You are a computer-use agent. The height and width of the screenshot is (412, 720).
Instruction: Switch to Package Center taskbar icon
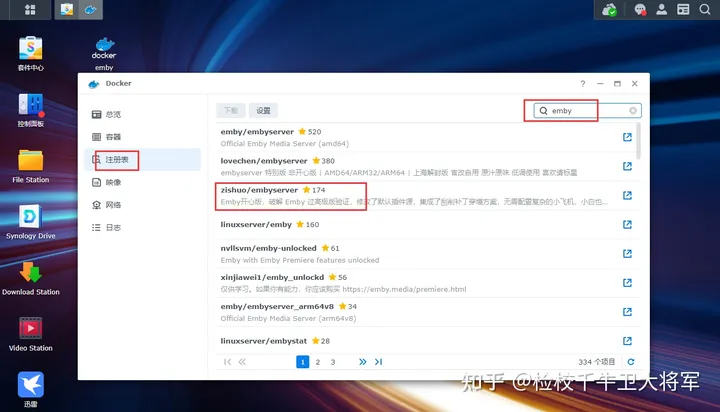(67, 10)
